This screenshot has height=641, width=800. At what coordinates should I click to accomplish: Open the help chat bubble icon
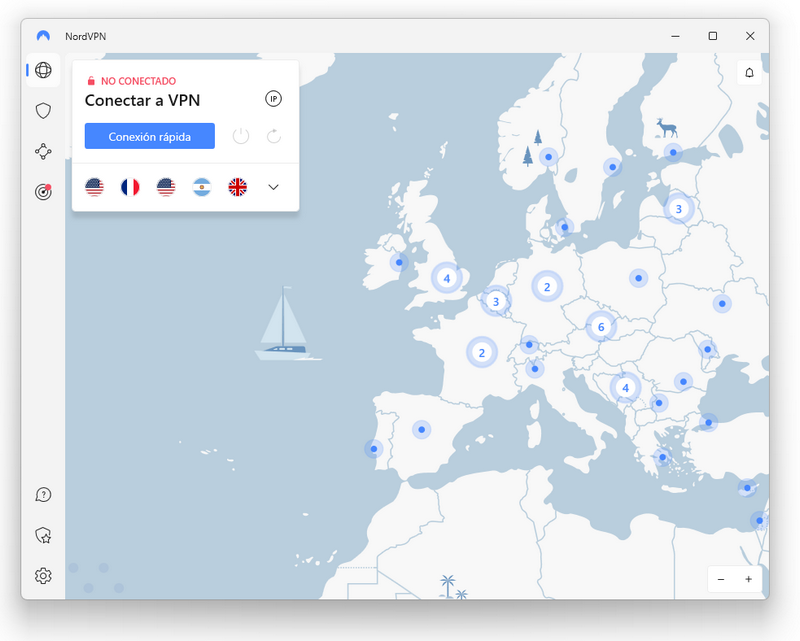pos(43,495)
